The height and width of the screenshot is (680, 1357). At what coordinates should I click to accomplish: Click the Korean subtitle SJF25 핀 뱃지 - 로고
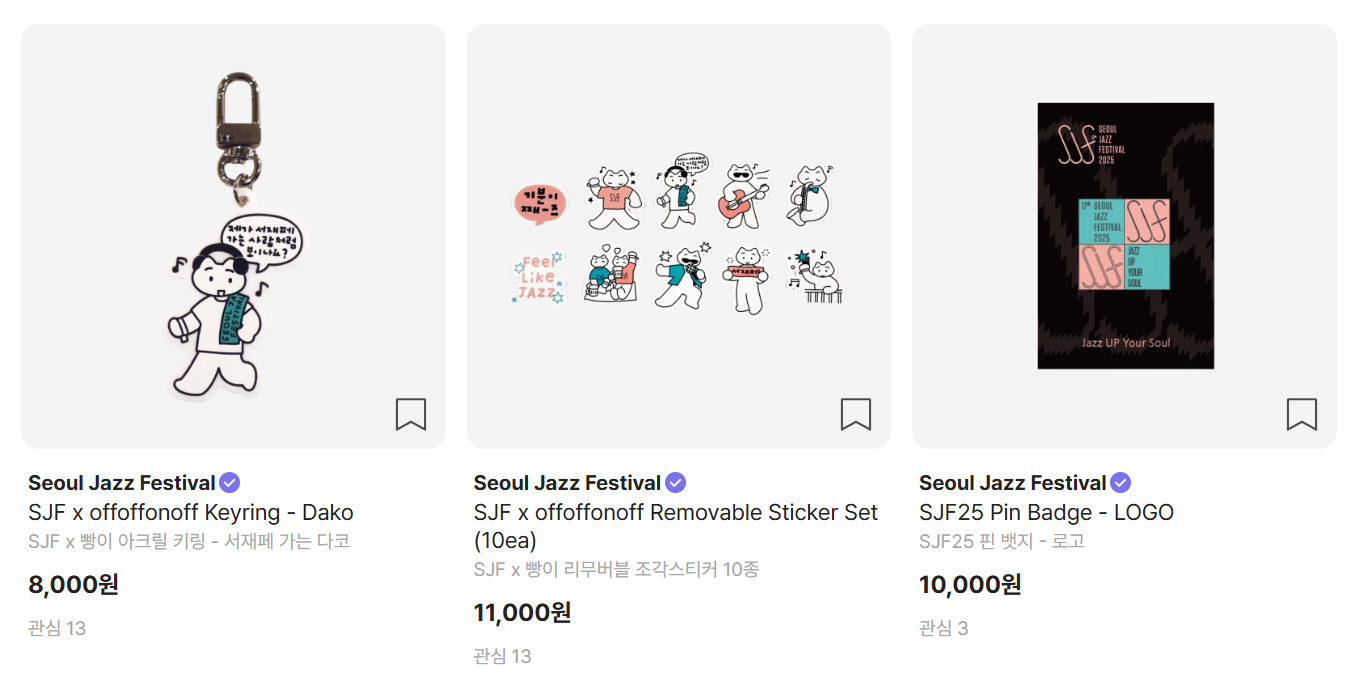click(1002, 542)
